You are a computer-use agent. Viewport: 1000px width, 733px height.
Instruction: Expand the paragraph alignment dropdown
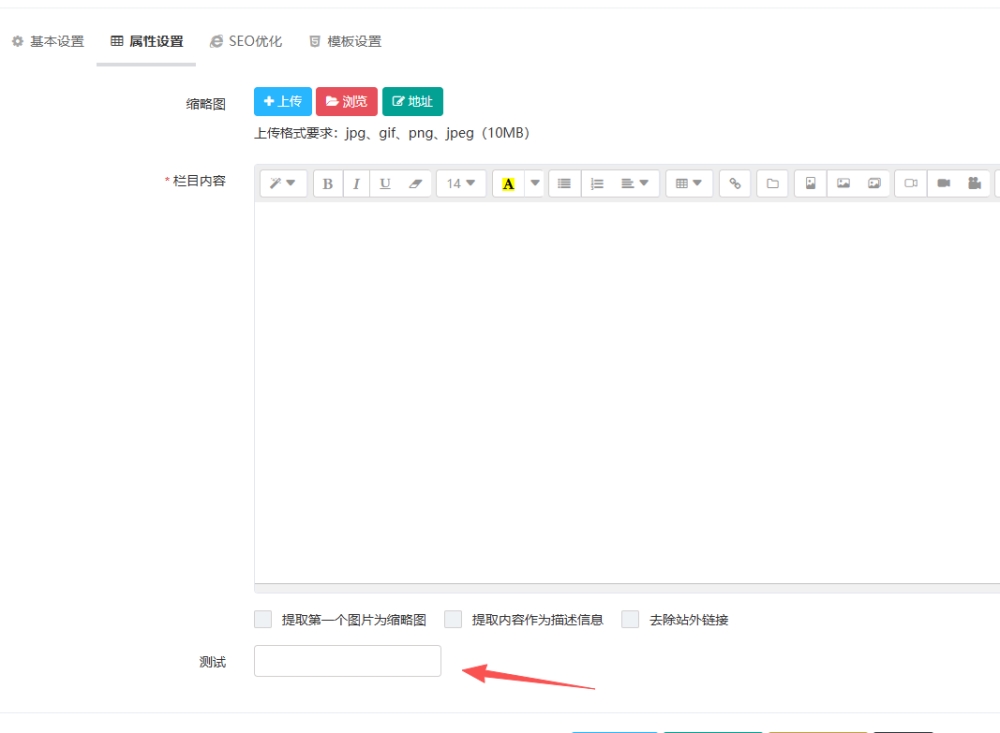[x=634, y=184]
